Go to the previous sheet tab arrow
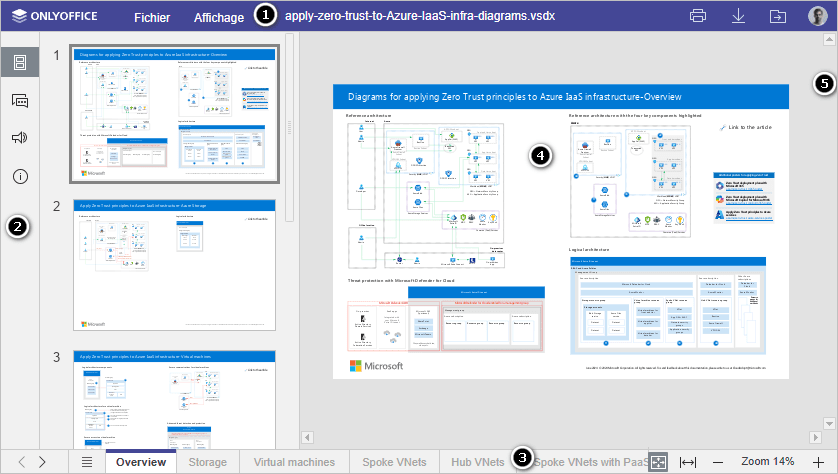The image size is (838, 474). click(x=22, y=462)
